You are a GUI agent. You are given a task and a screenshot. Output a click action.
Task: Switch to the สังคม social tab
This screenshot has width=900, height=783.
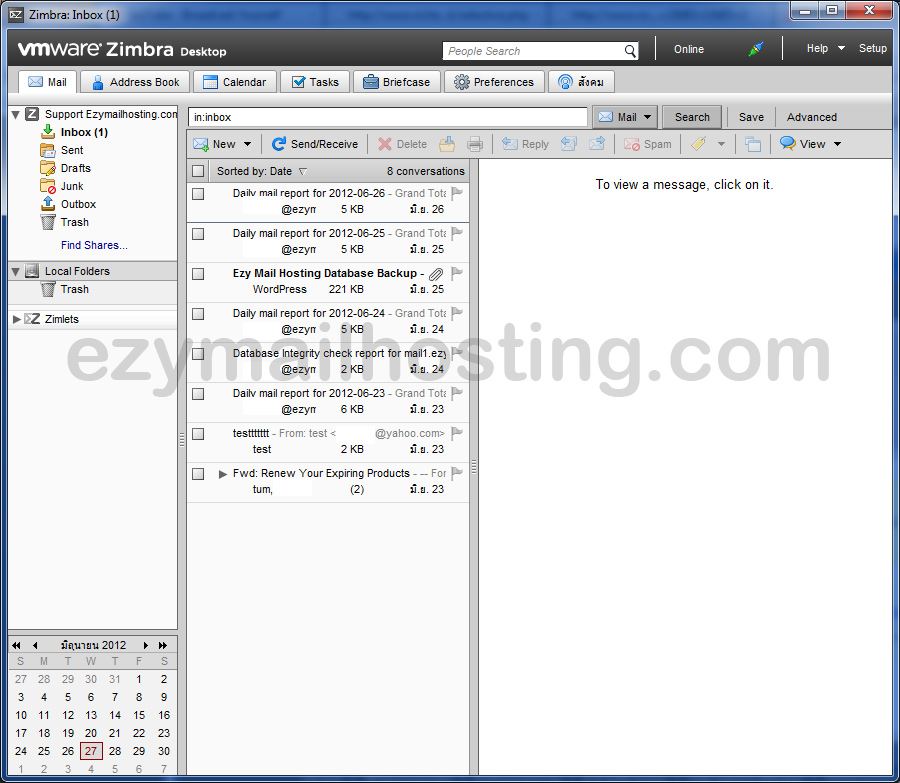coord(581,82)
